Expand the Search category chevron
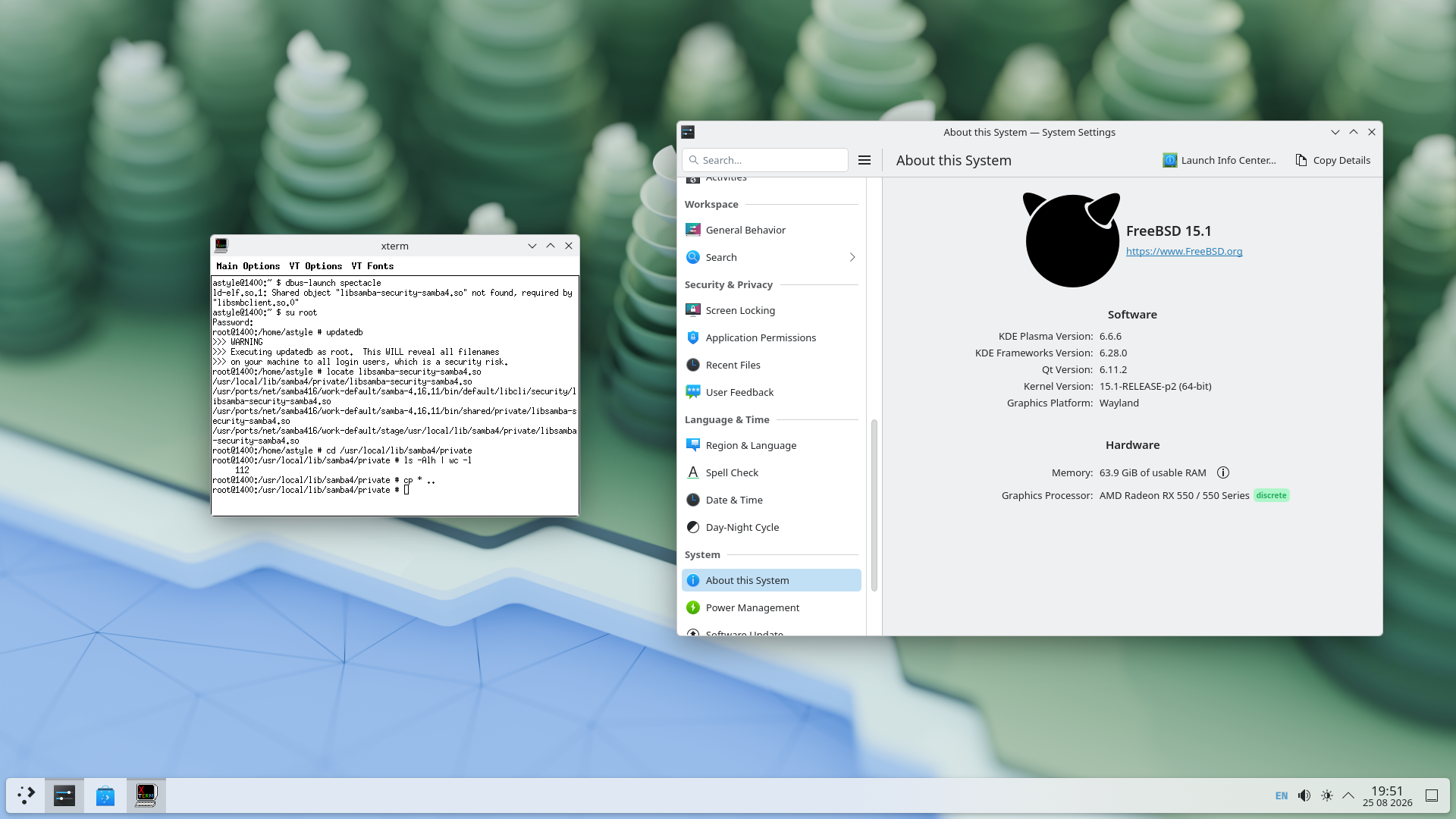Screen dimensions: 1456x819 (852, 257)
